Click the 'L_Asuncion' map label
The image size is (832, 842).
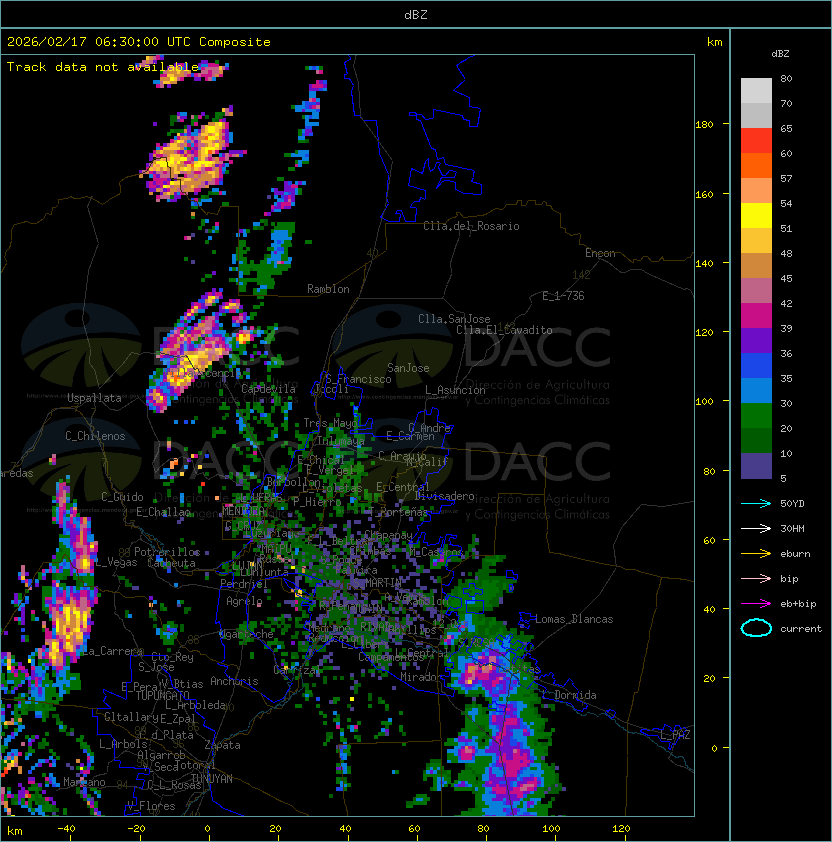coord(455,390)
